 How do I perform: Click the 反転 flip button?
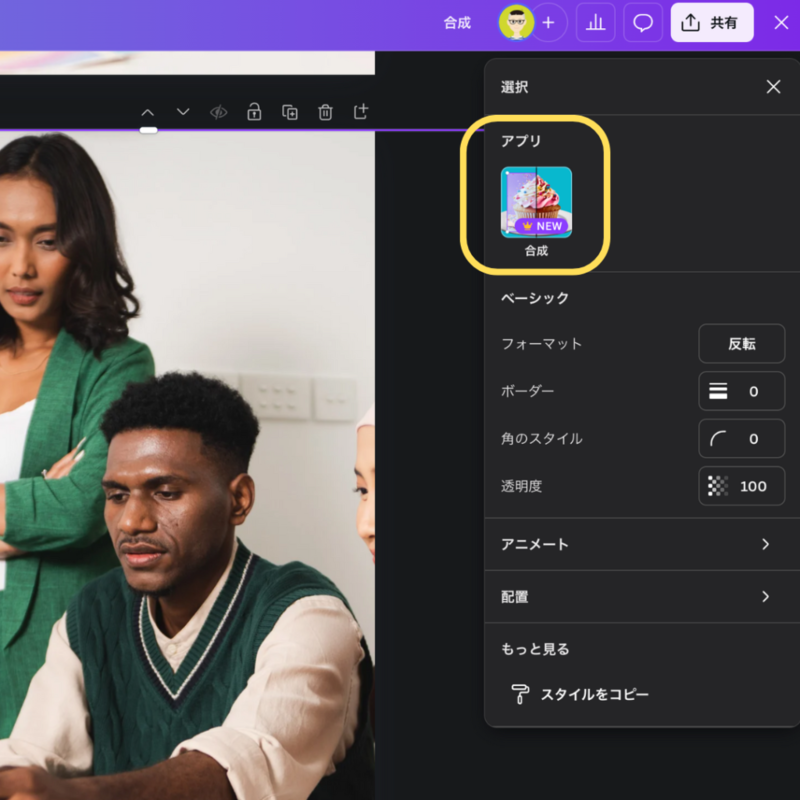(x=741, y=343)
